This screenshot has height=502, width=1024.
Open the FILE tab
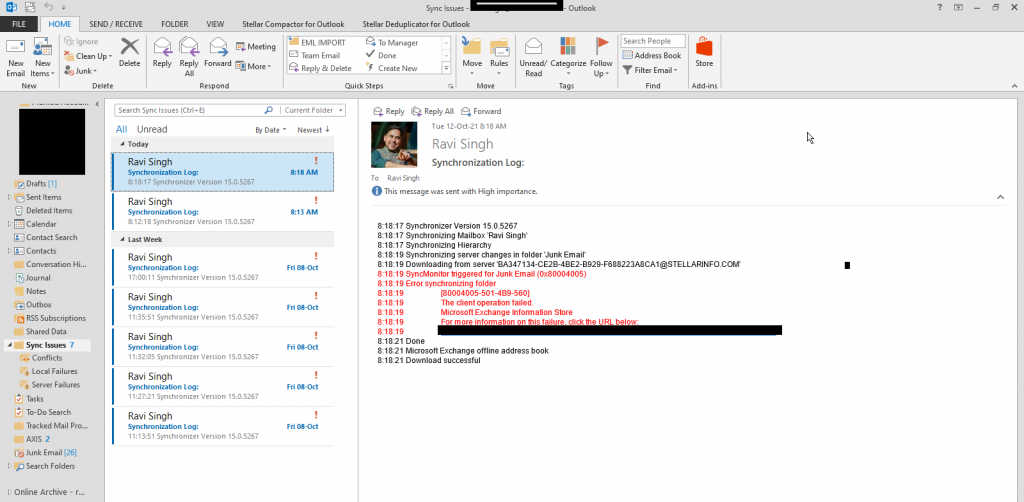pyautogui.click(x=20, y=24)
